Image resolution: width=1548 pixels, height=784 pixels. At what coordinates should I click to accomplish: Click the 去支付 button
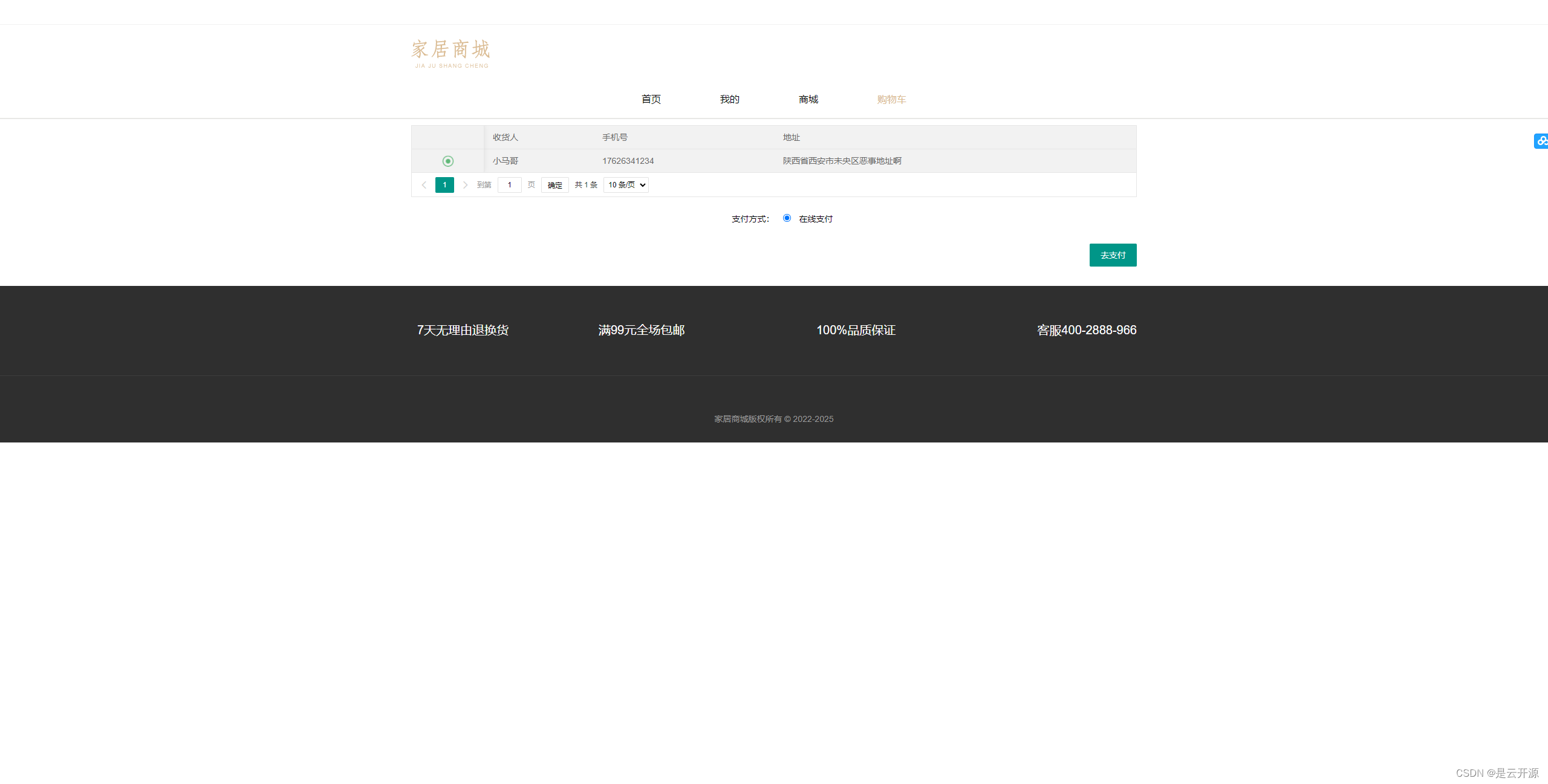1113,255
